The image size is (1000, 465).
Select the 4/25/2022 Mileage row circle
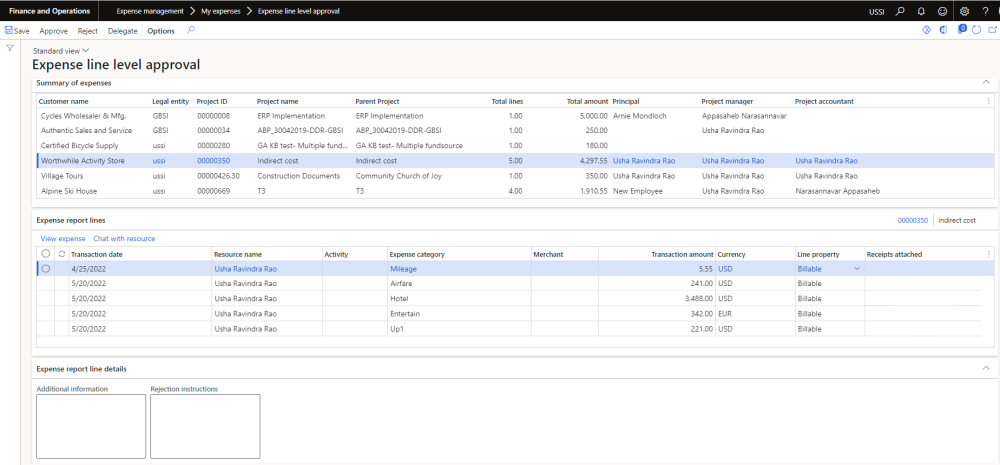[46, 269]
